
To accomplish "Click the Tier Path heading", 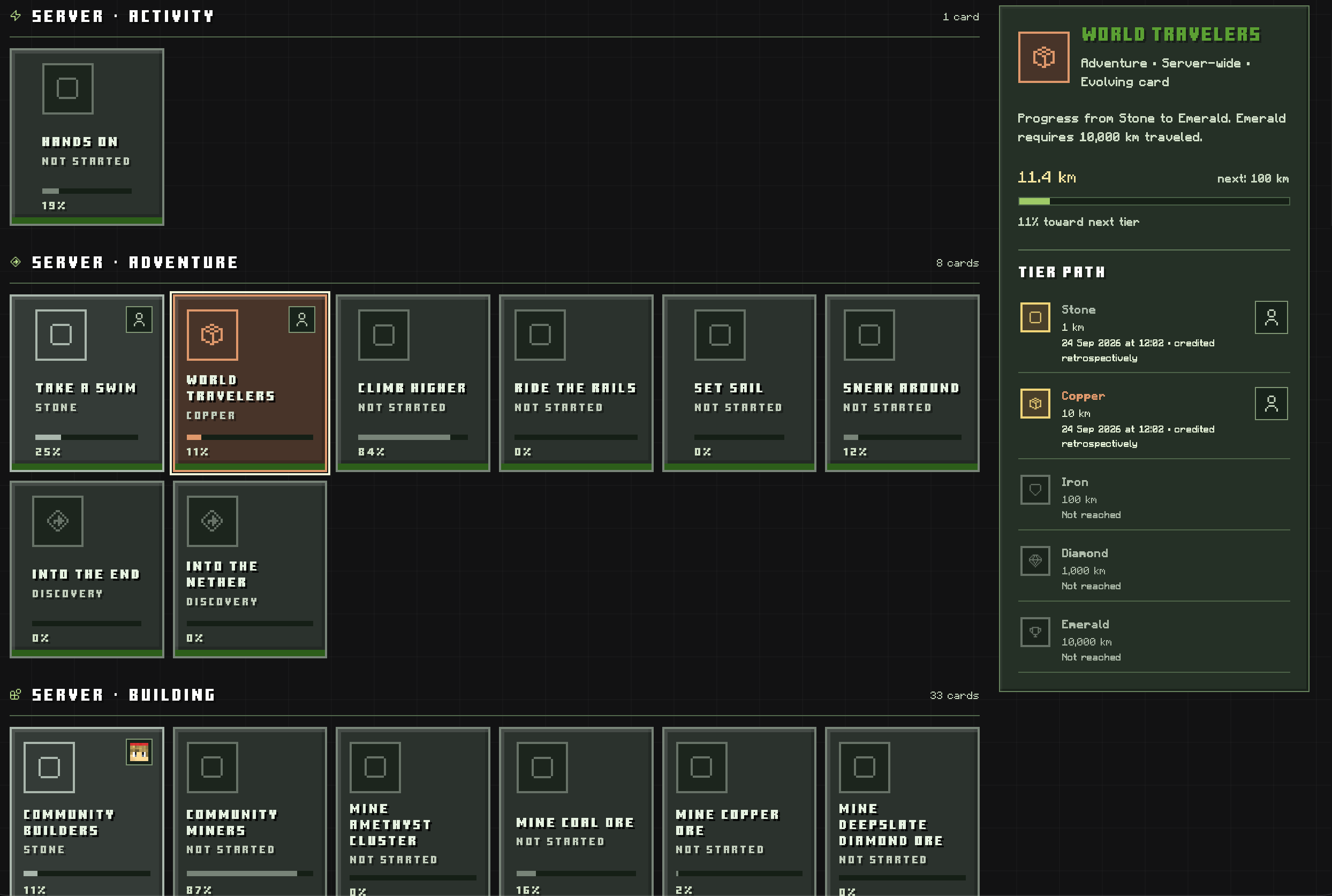I will pyautogui.click(x=1062, y=272).
